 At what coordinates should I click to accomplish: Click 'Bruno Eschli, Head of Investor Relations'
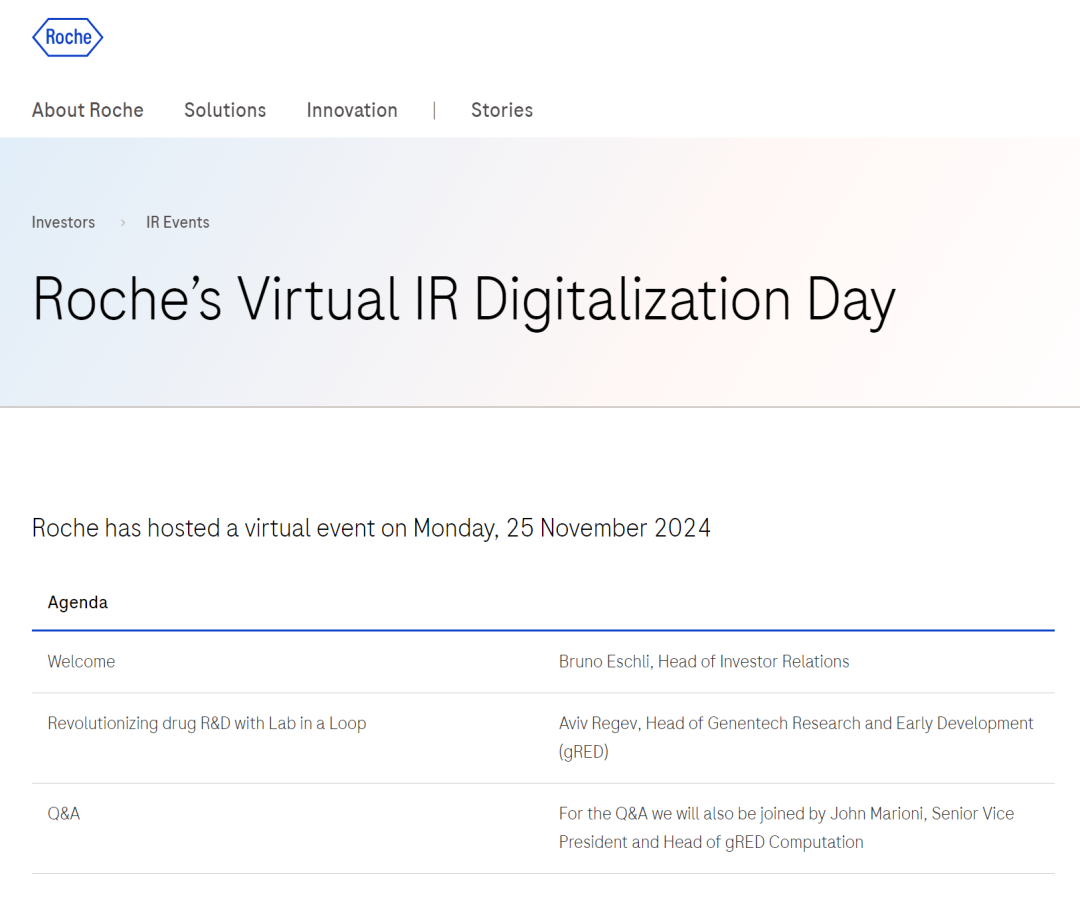point(704,662)
